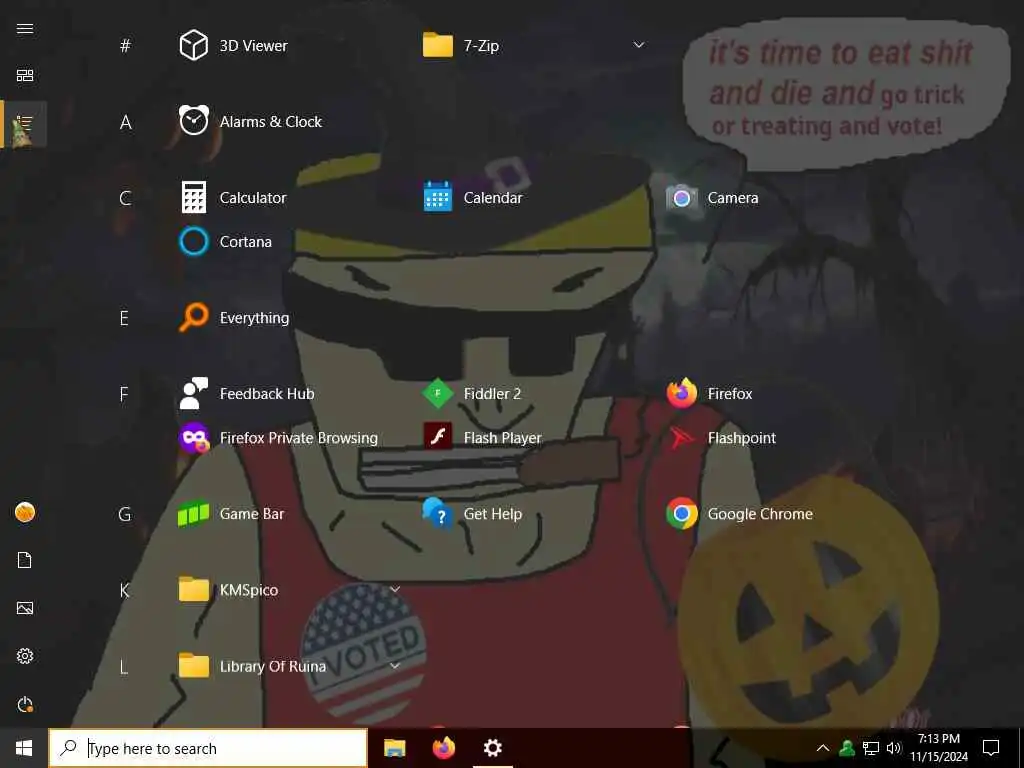Click the green user tray icon

pos(847,748)
